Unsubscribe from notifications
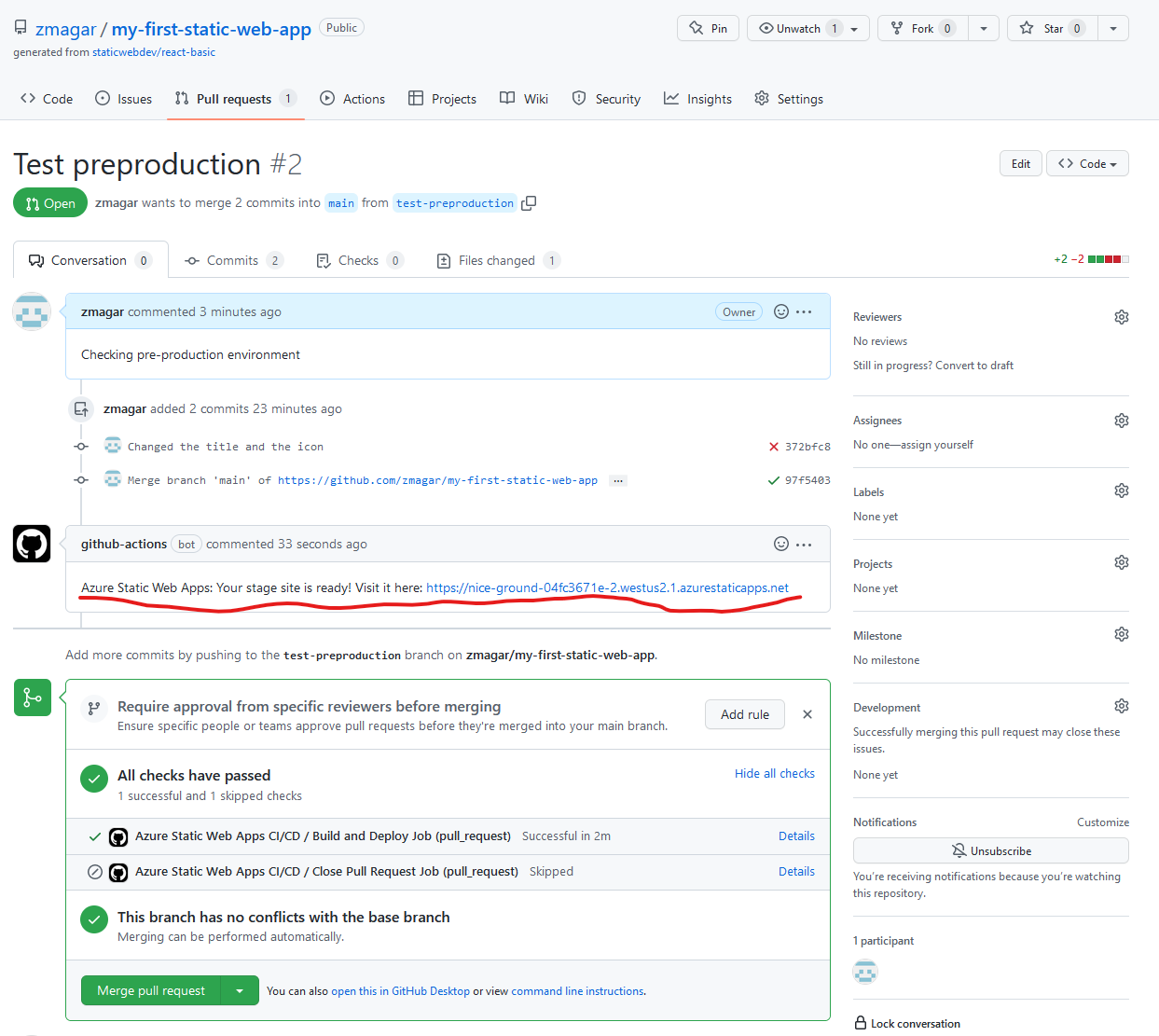 (990, 850)
